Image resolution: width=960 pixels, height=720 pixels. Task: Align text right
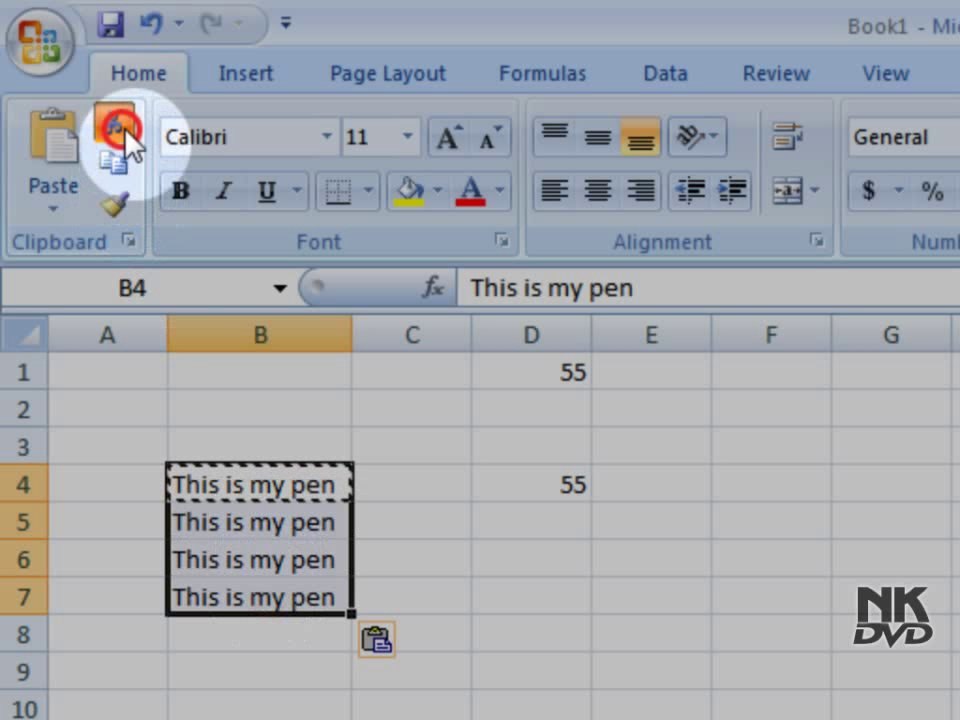coord(640,190)
